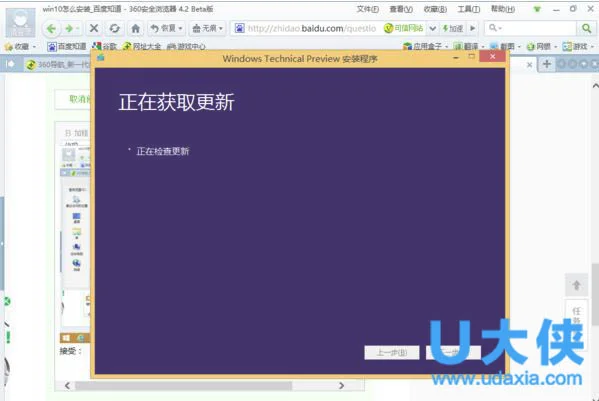Close the active browser tab
599x401 pixels.
pos(529,65)
